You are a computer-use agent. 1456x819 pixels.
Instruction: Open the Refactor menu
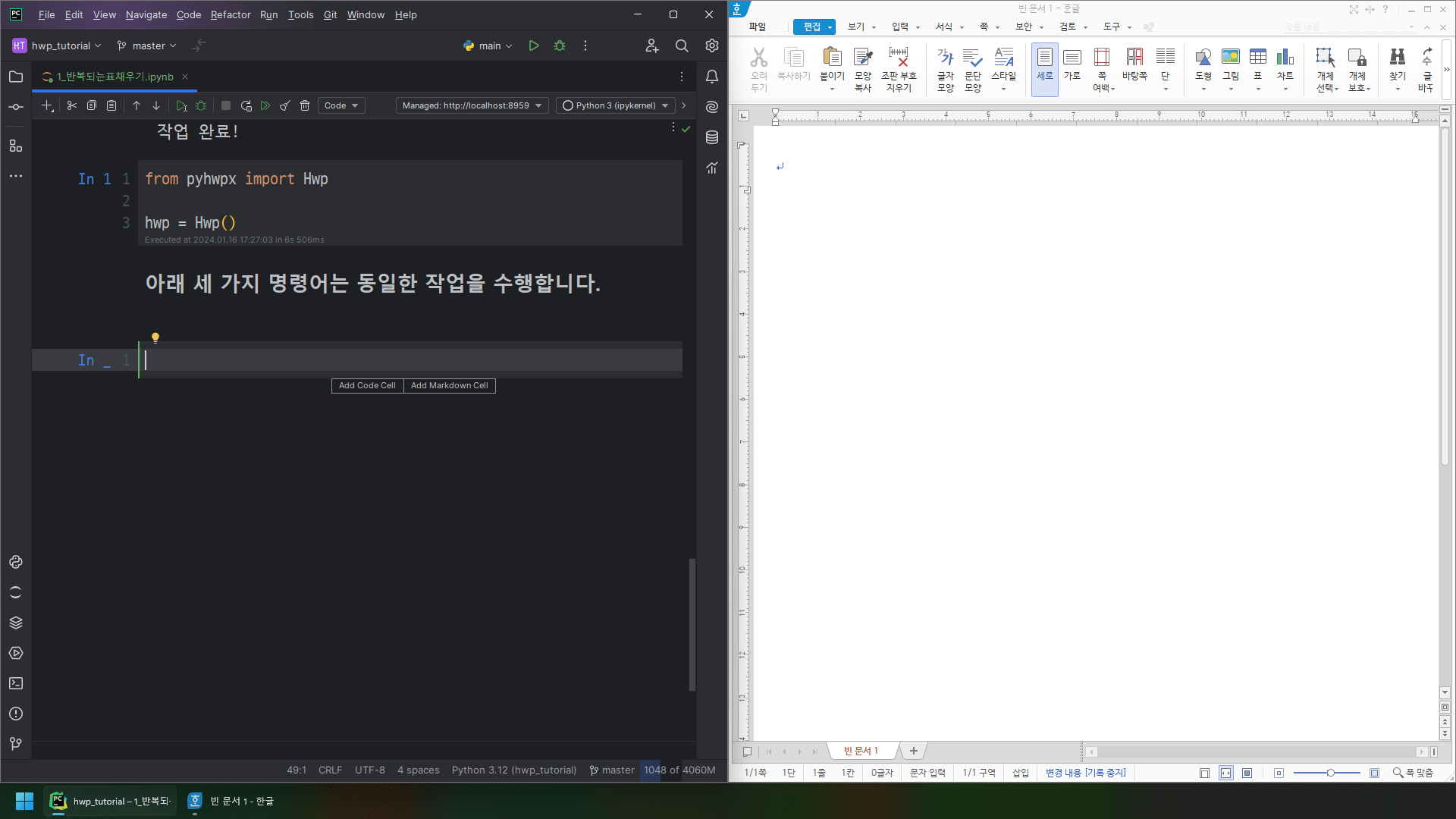click(231, 15)
